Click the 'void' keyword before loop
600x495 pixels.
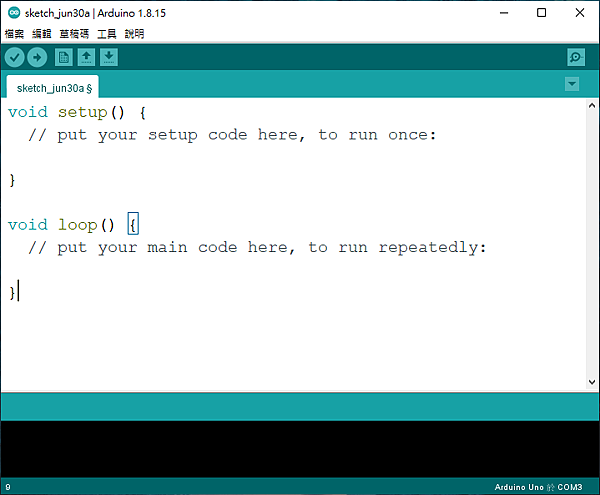coord(28,225)
